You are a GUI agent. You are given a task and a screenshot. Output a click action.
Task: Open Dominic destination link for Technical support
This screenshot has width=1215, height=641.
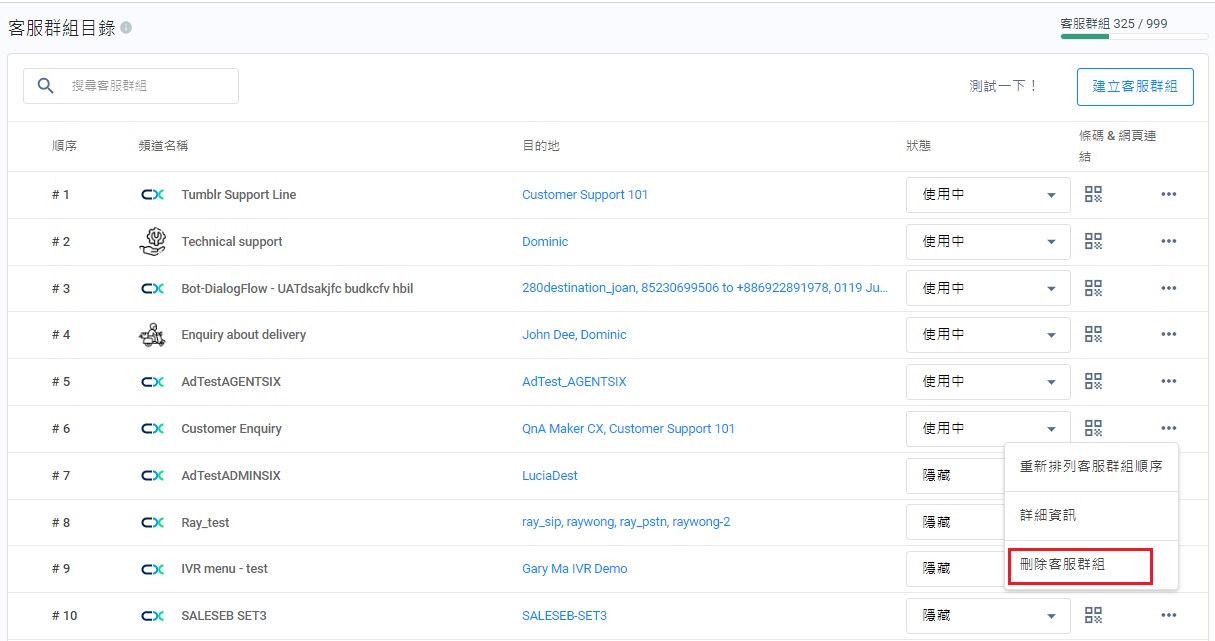(x=545, y=241)
